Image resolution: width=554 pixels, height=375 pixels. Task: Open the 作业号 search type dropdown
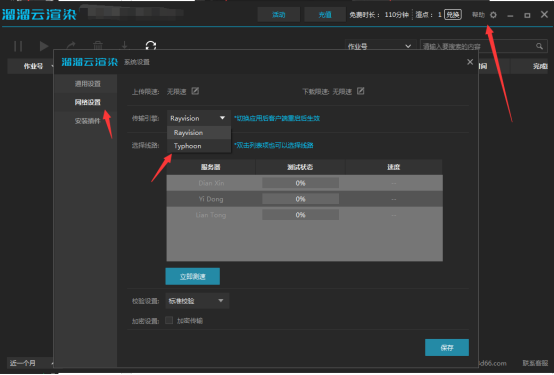pos(380,46)
